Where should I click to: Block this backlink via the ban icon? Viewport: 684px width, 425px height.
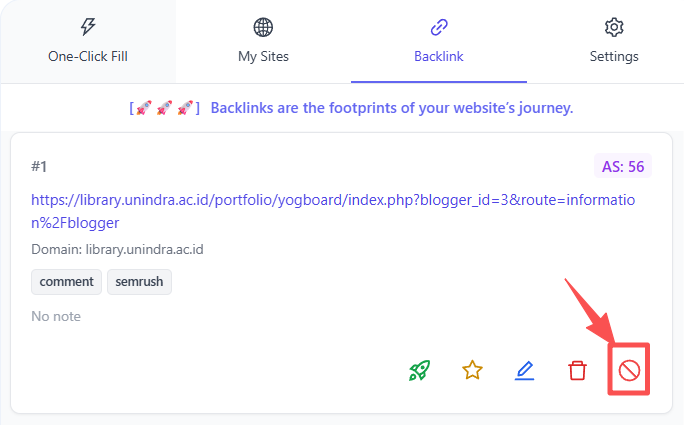629,371
